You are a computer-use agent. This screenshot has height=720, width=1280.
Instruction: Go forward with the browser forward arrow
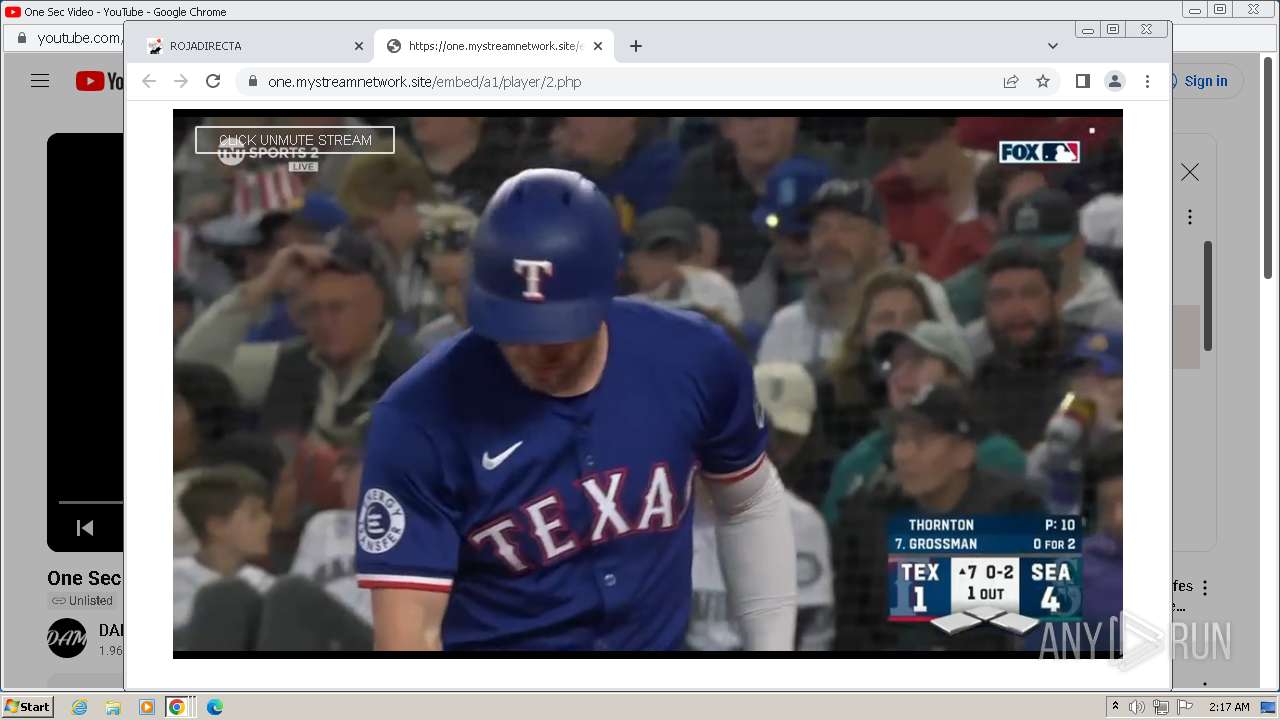click(181, 81)
